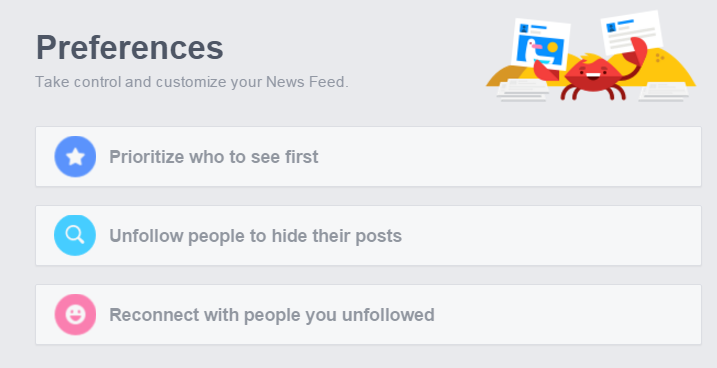
Task: Click the blue star icon
Action: [75, 157]
